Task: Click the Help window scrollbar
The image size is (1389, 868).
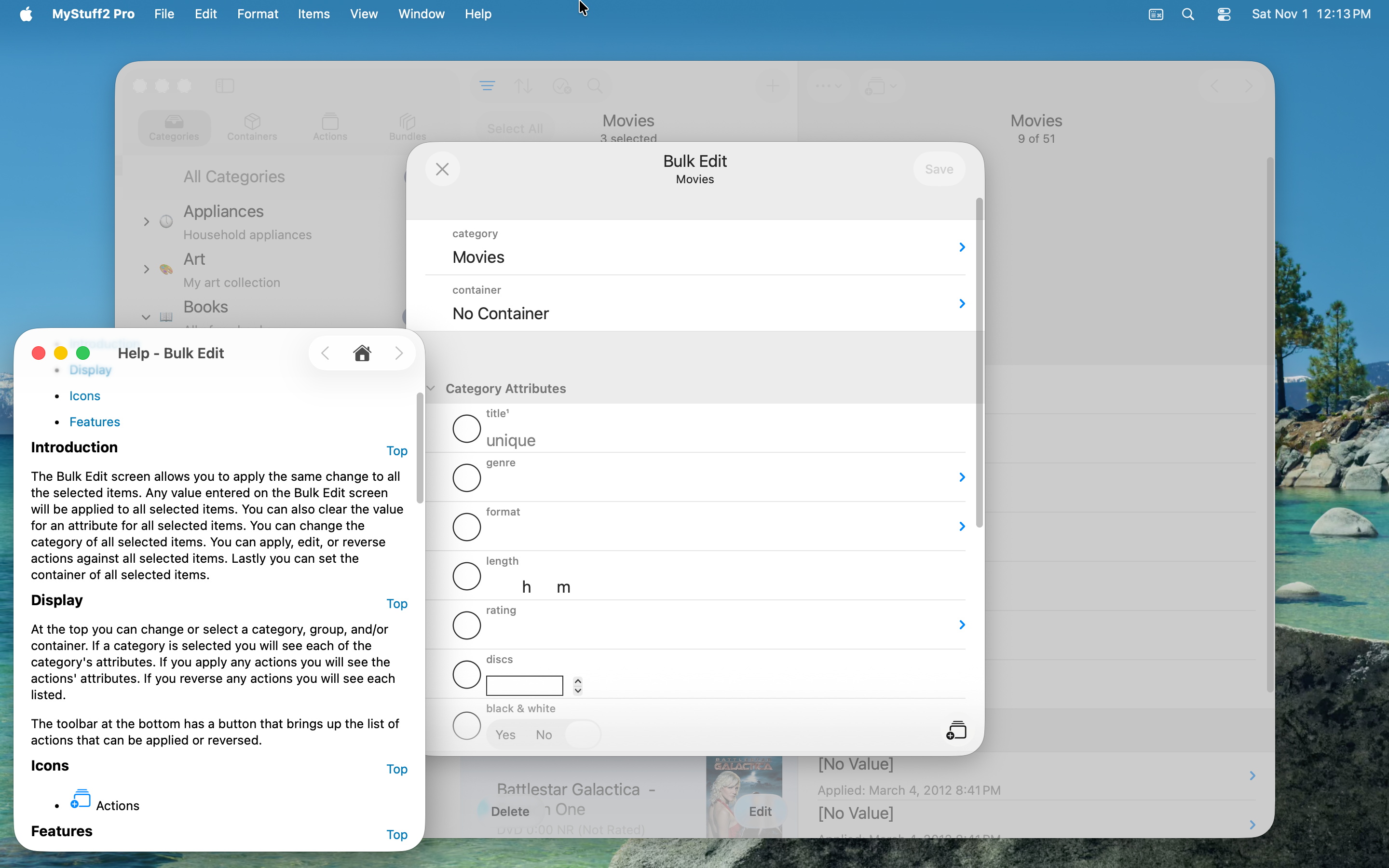Action: [x=420, y=448]
